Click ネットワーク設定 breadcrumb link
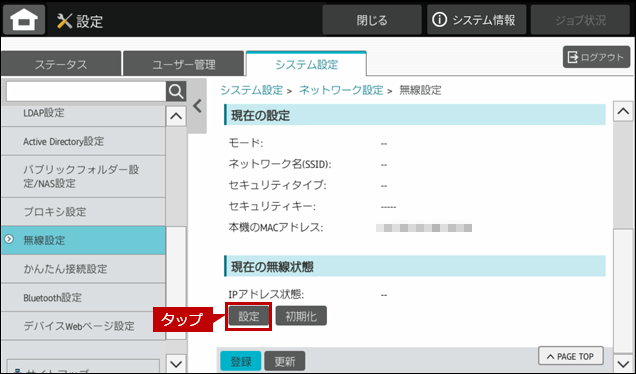Viewport: 636px width, 374px height. click(341, 90)
